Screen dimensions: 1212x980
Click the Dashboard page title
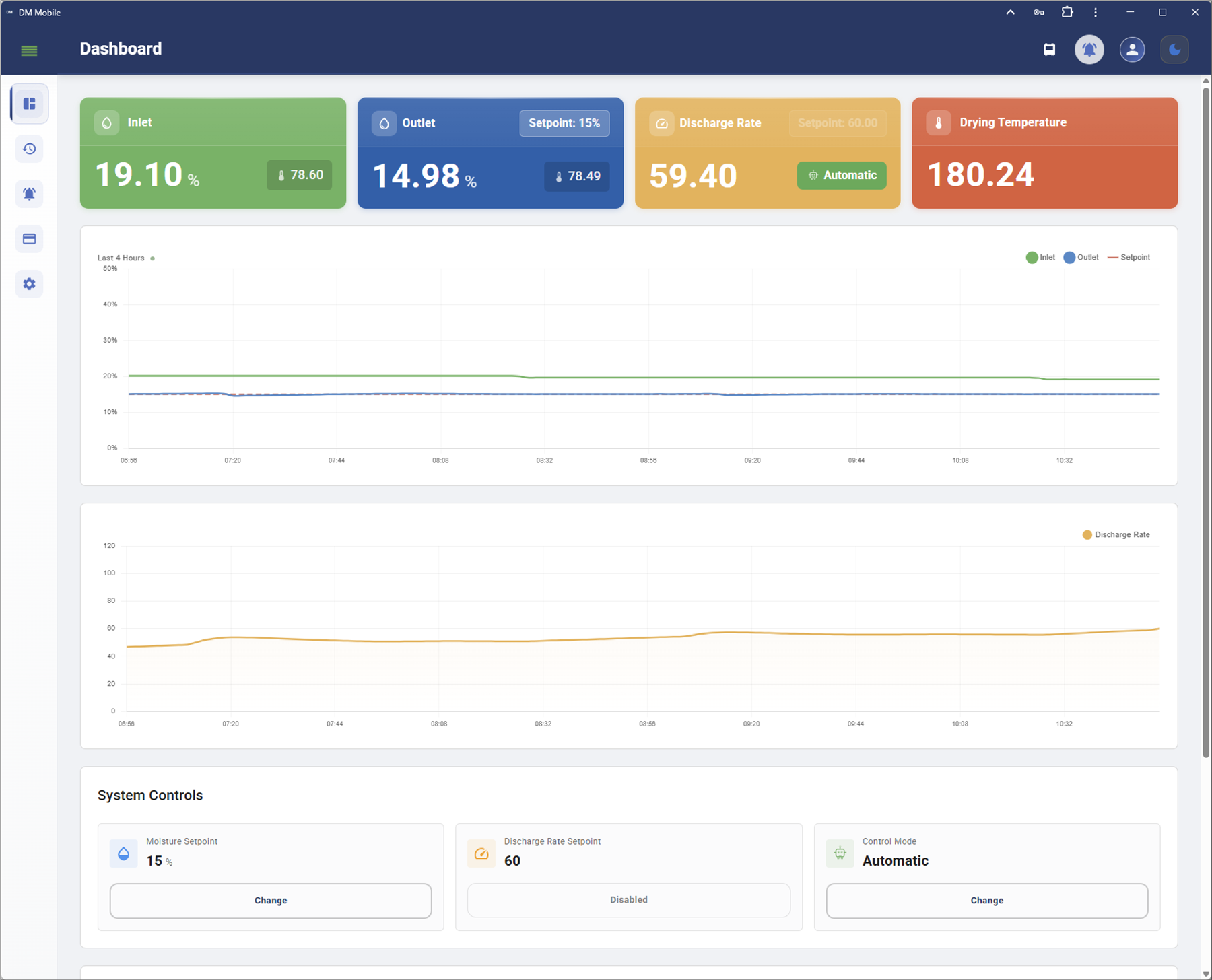[121, 48]
